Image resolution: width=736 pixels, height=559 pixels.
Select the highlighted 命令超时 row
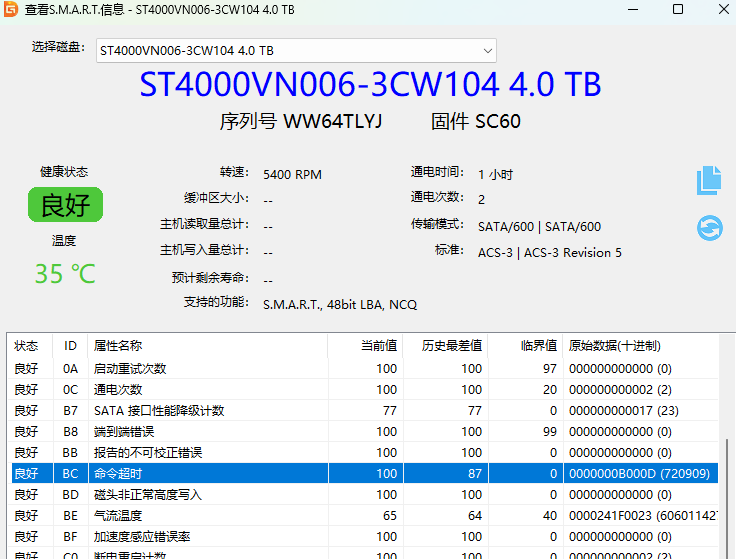coord(364,473)
